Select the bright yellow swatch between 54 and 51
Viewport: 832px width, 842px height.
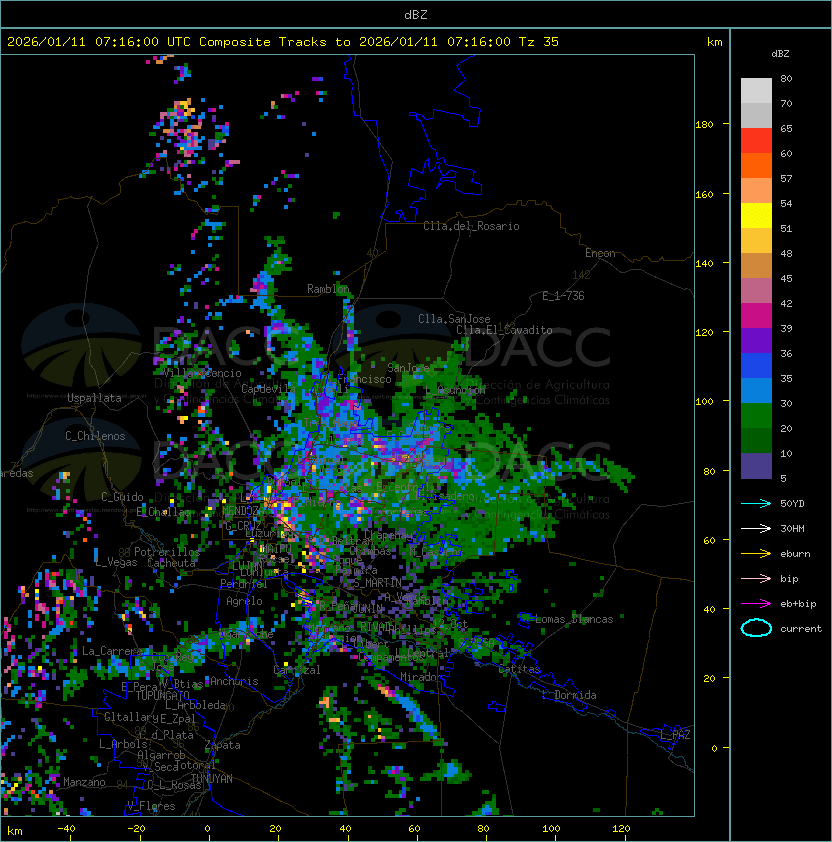[756, 215]
